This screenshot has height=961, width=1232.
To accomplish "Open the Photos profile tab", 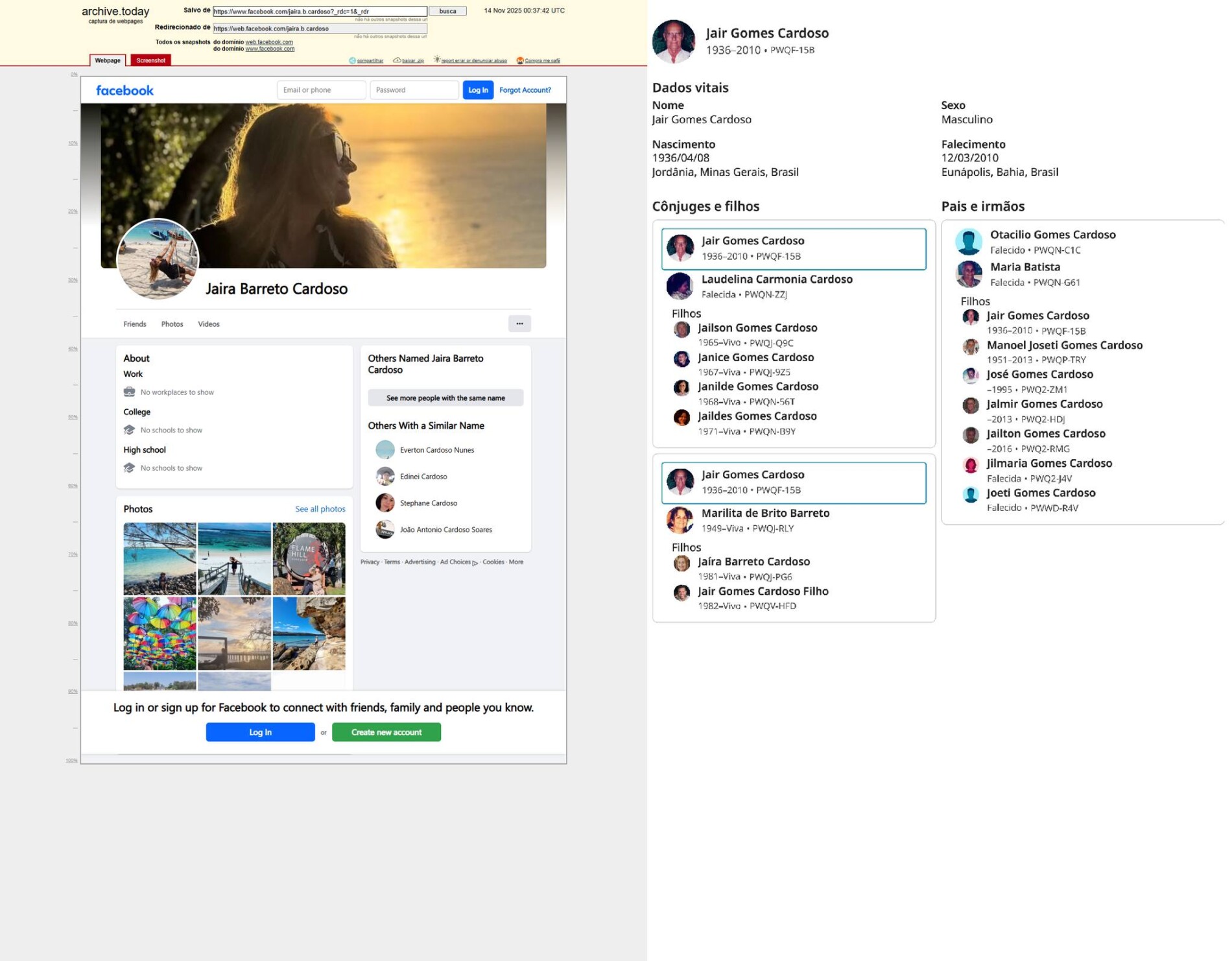I will coord(172,324).
